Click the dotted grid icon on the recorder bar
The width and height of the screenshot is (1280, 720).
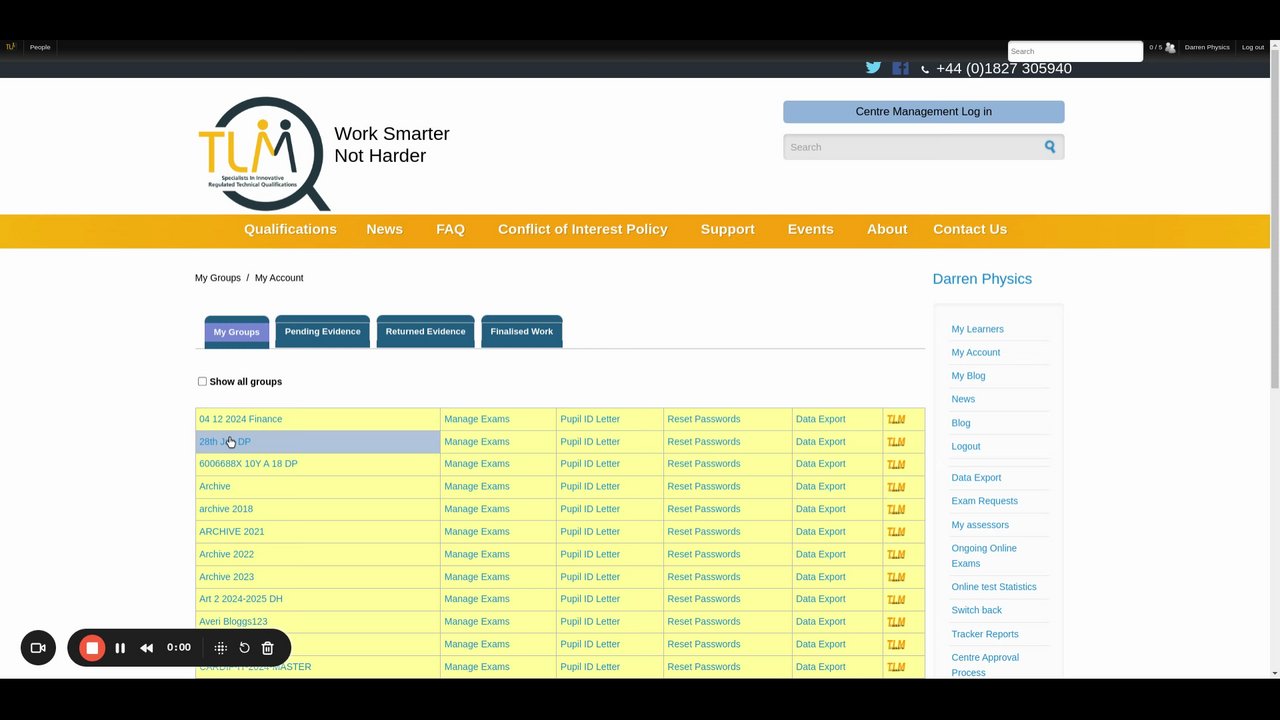[221, 648]
